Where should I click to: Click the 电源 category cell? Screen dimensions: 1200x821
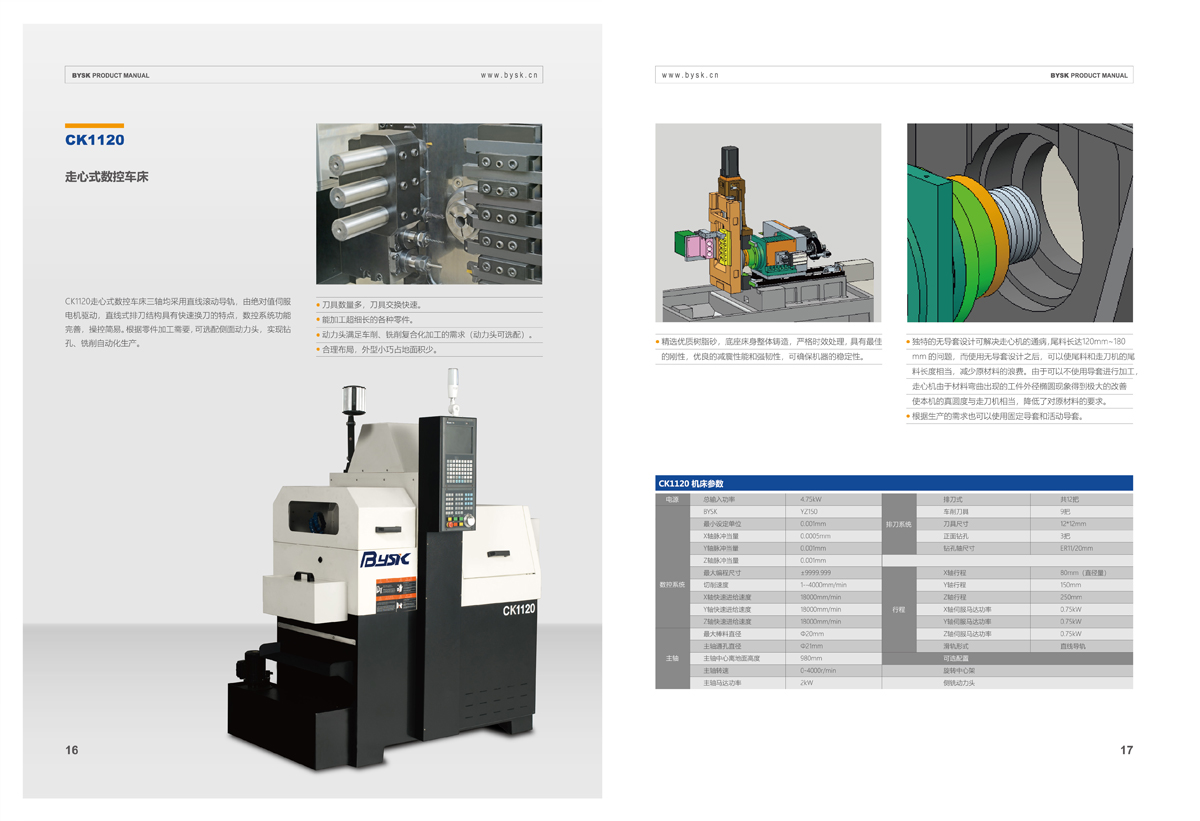670,499
